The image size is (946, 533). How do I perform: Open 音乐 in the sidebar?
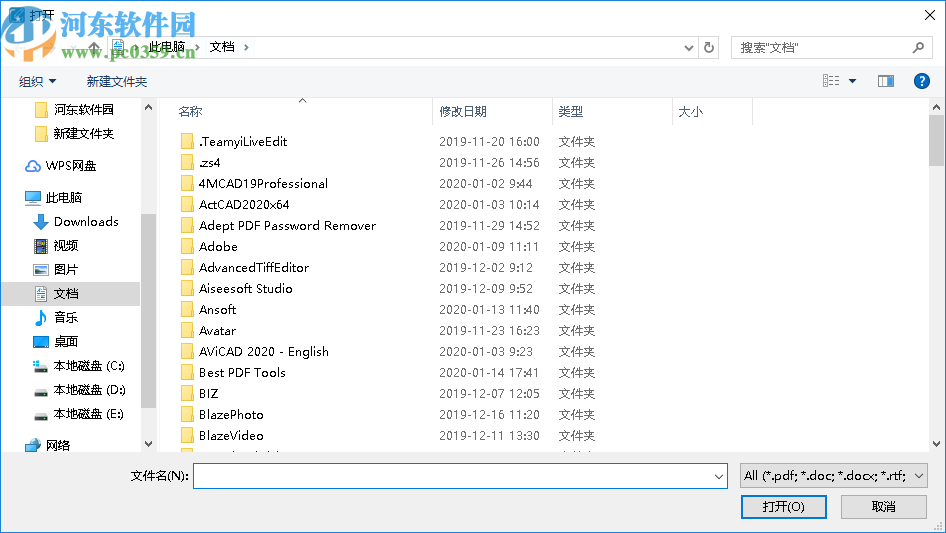coord(66,318)
